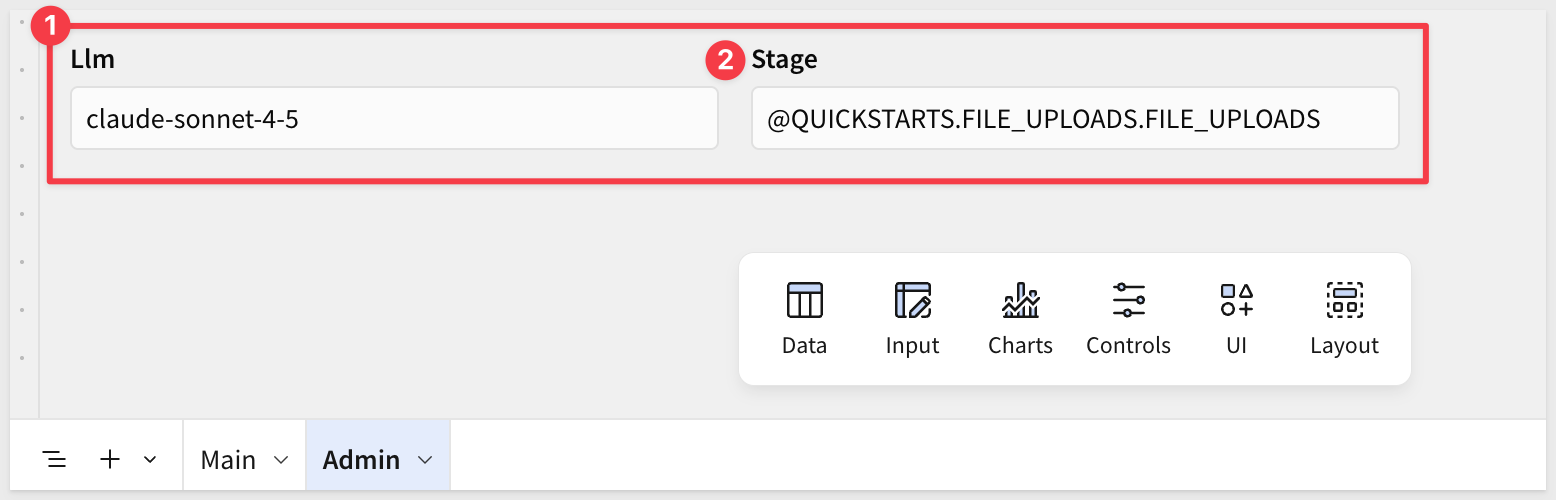Click the Llm text input field
The image size is (1556, 500).
[394, 119]
